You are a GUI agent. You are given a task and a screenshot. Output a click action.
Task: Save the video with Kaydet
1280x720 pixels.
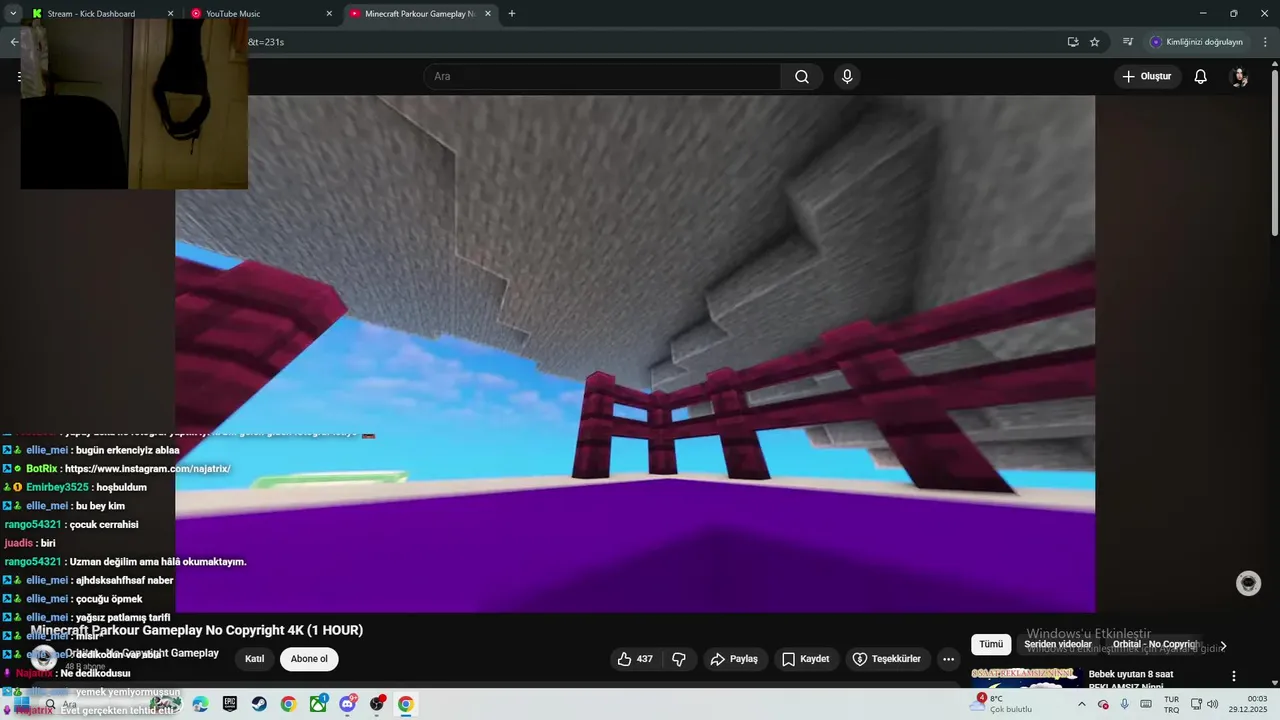point(806,659)
